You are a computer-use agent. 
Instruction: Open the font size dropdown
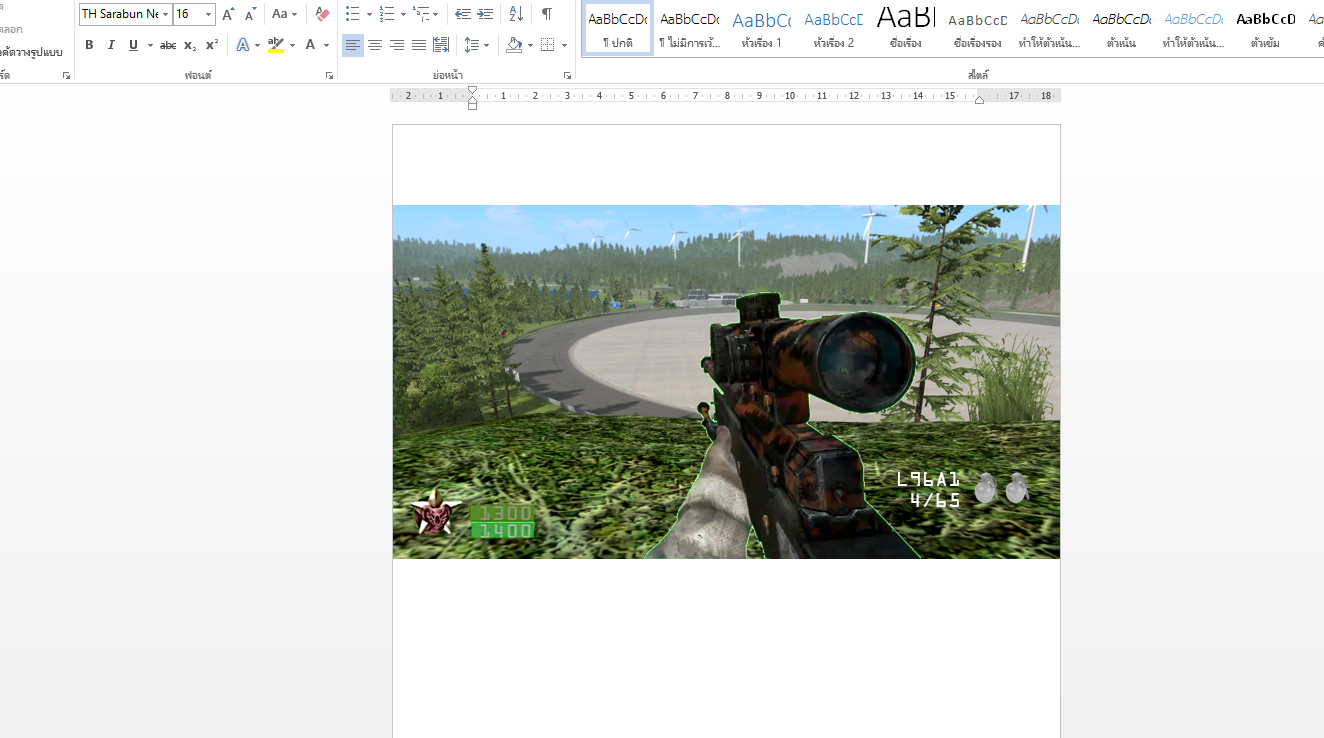[x=208, y=14]
